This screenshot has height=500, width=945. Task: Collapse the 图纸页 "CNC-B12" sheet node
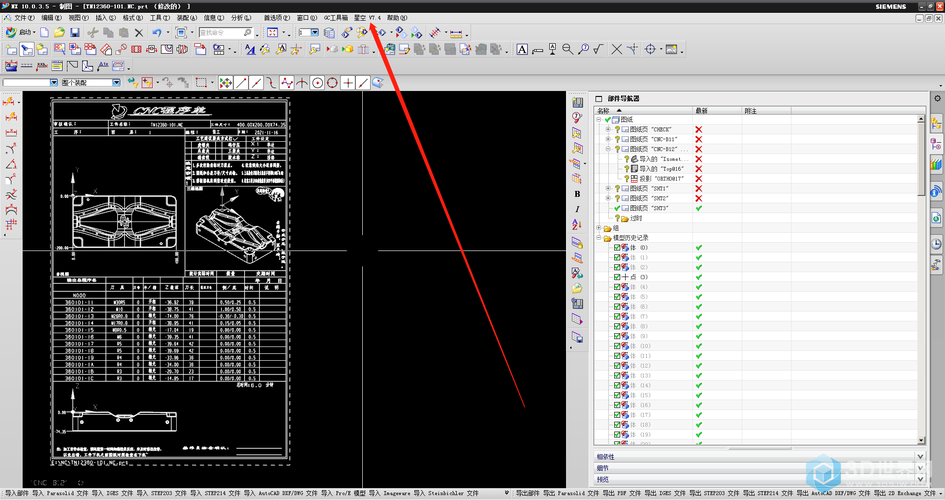[x=608, y=149]
